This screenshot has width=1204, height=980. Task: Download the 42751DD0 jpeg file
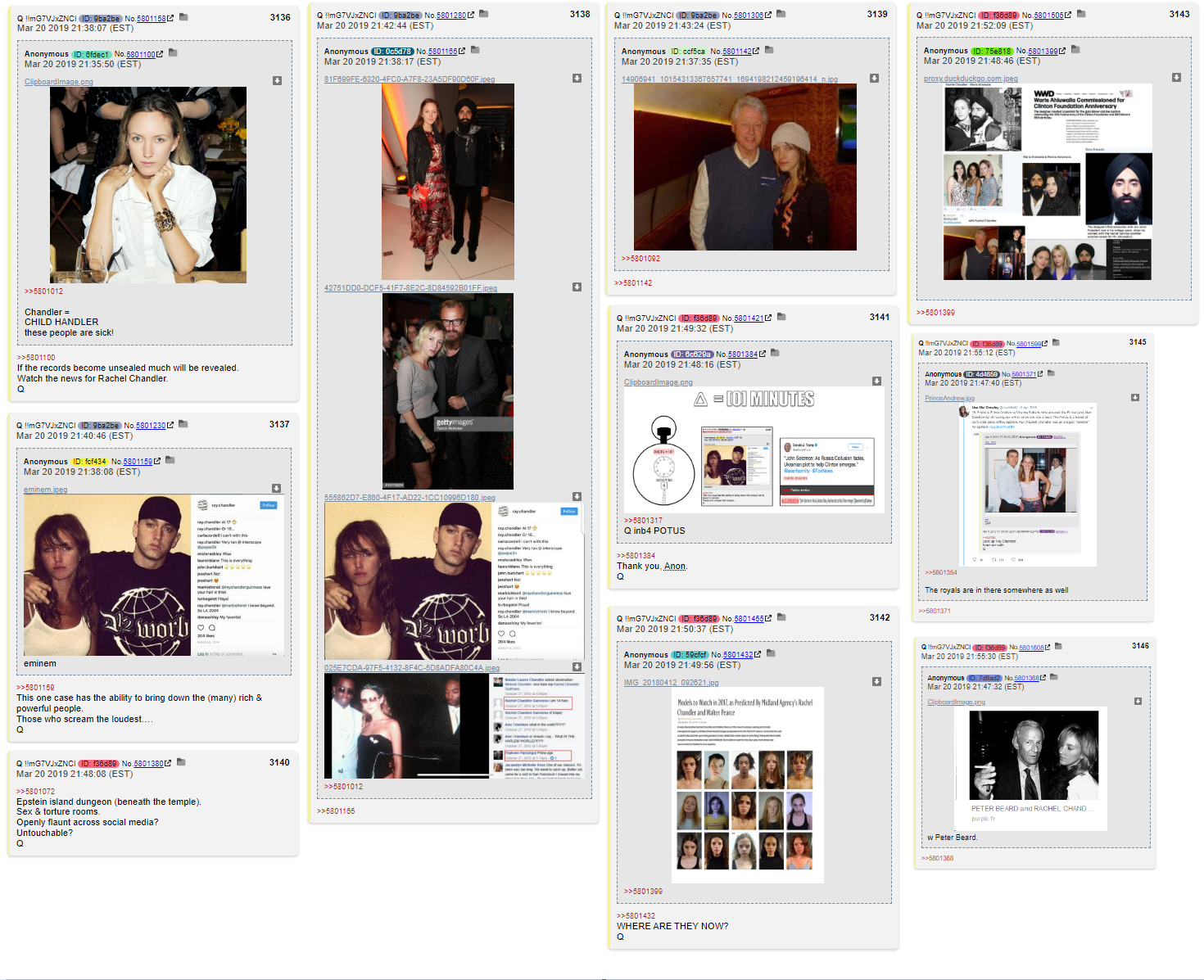(577, 287)
